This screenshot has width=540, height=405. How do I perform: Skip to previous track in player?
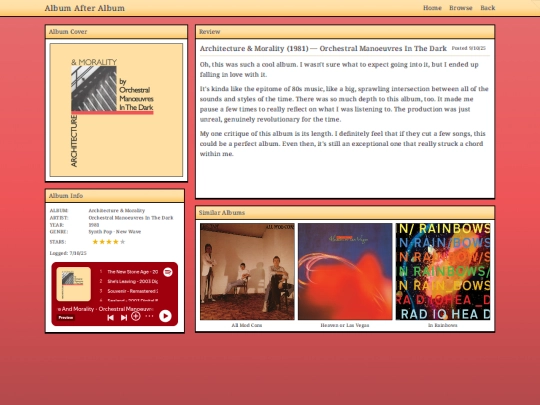(110, 318)
